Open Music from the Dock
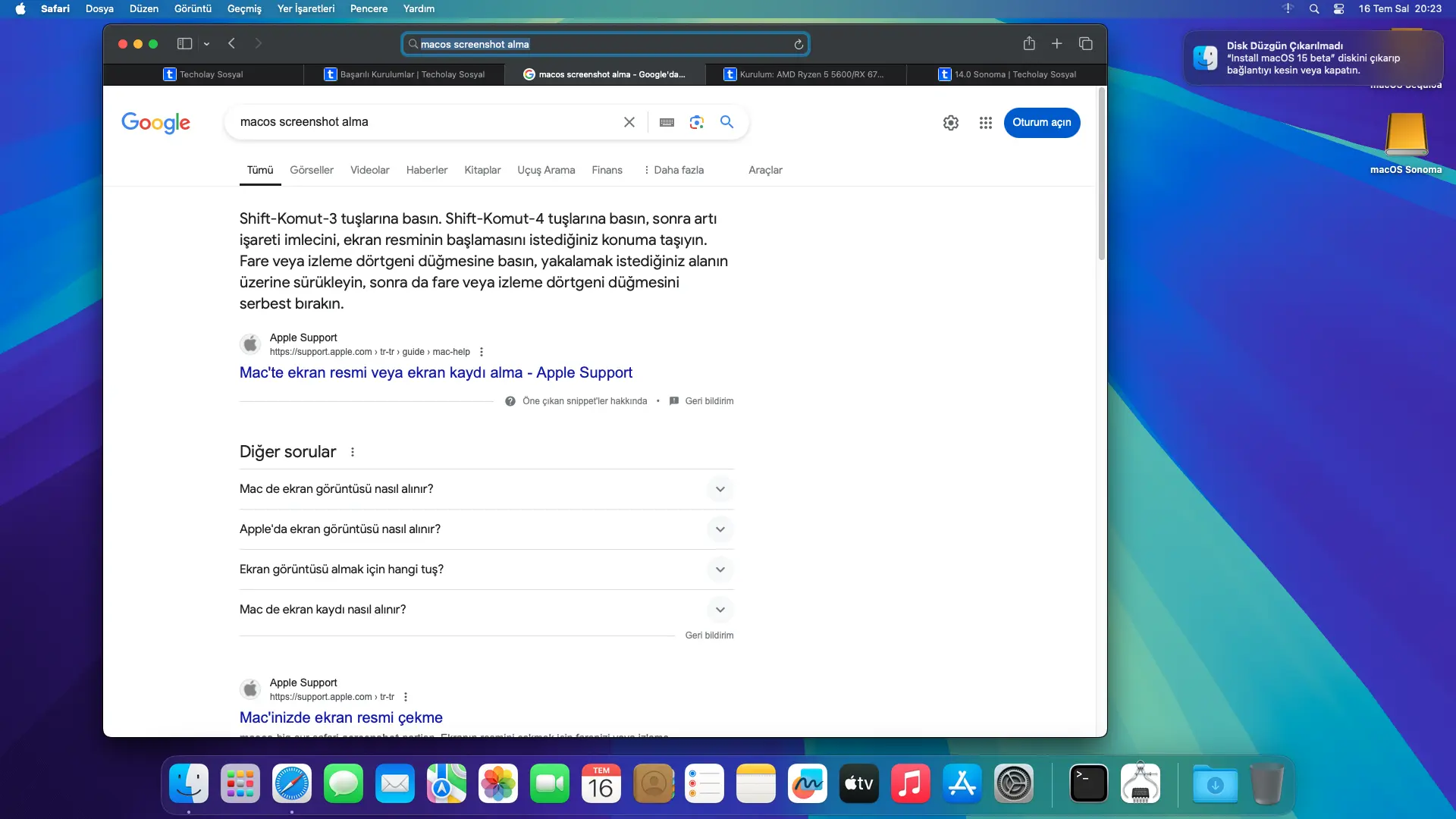The width and height of the screenshot is (1456, 819). (x=911, y=784)
